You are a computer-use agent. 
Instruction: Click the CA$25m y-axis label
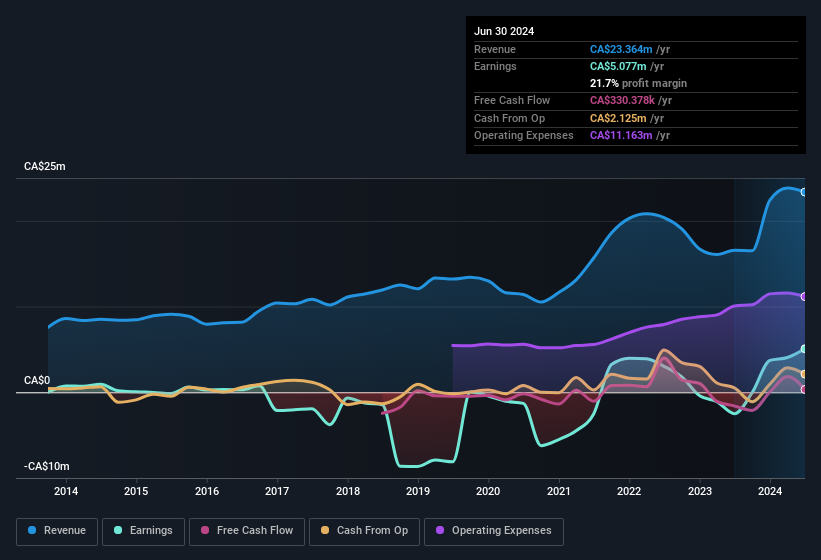click(45, 166)
